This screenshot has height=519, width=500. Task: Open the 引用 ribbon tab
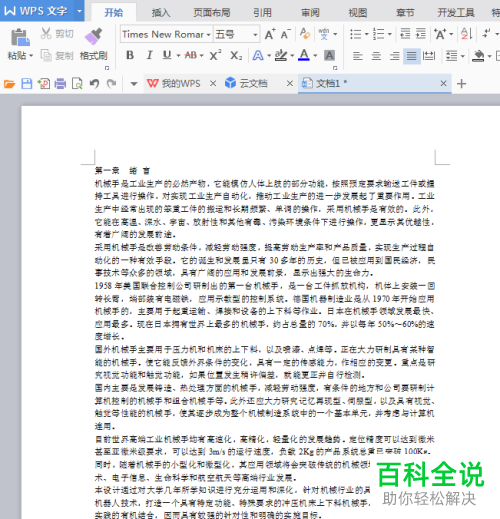(262, 13)
